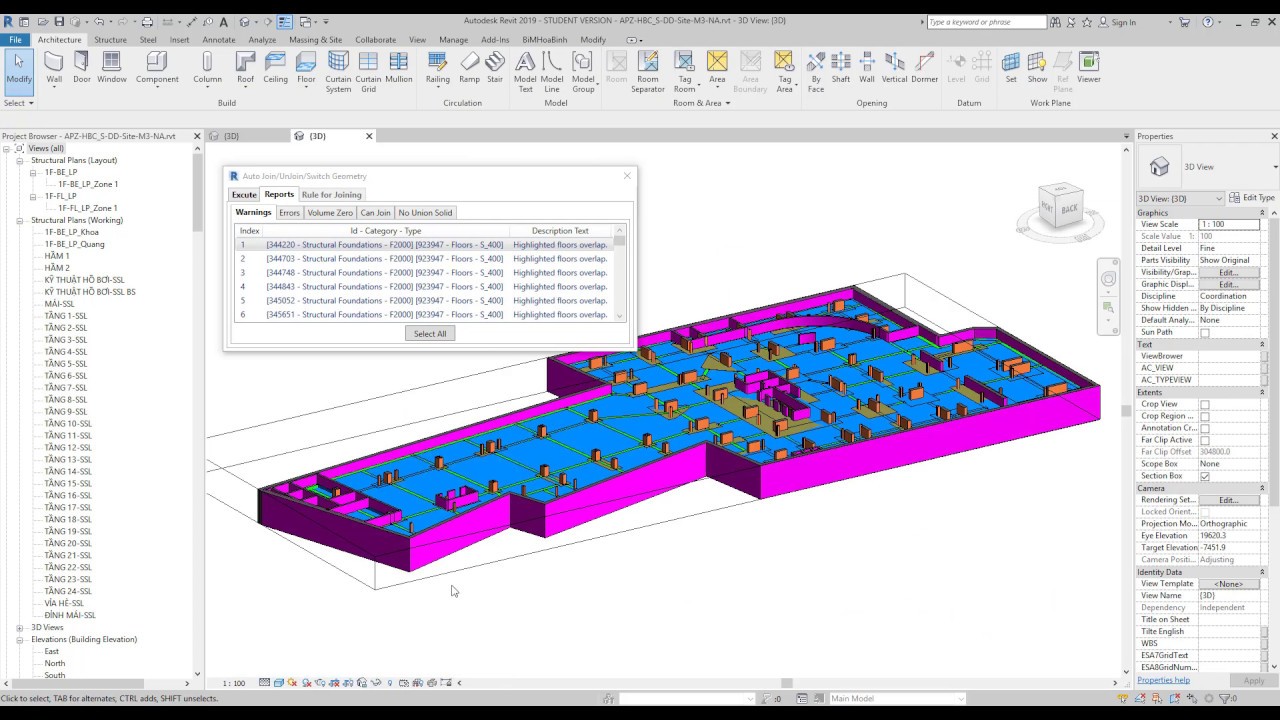This screenshot has height=720, width=1280.
Task: Toggle Sun Path checkbox
Action: pyautogui.click(x=1204, y=333)
